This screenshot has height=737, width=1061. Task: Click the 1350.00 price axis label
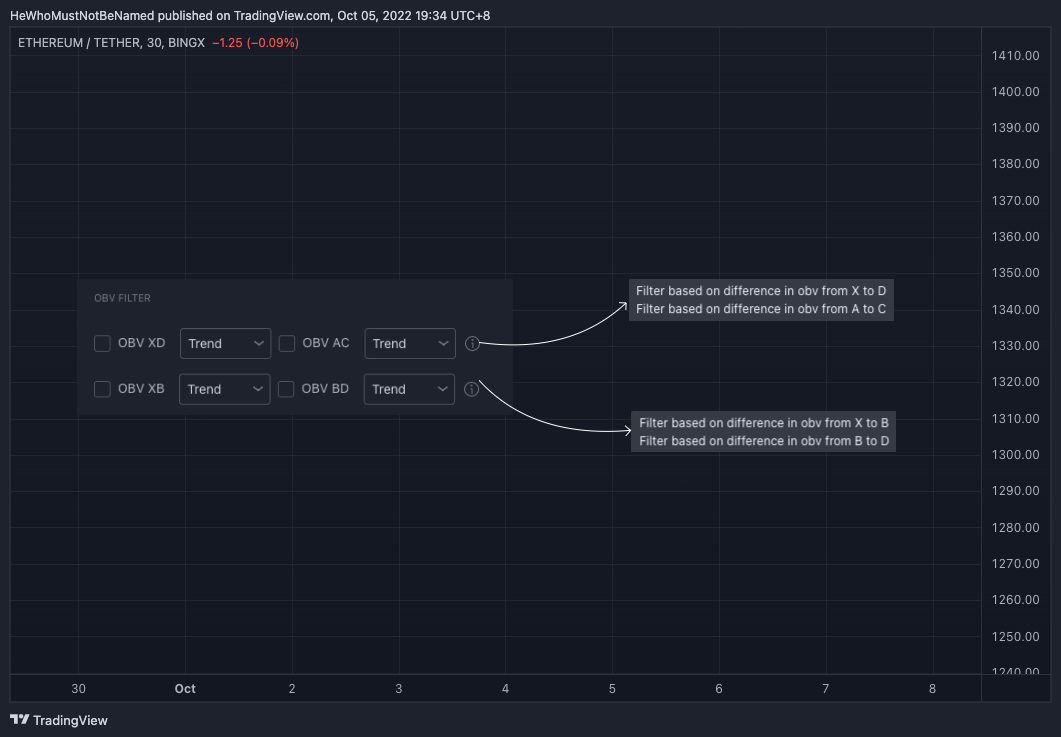pyautogui.click(x=1016, y=273)
